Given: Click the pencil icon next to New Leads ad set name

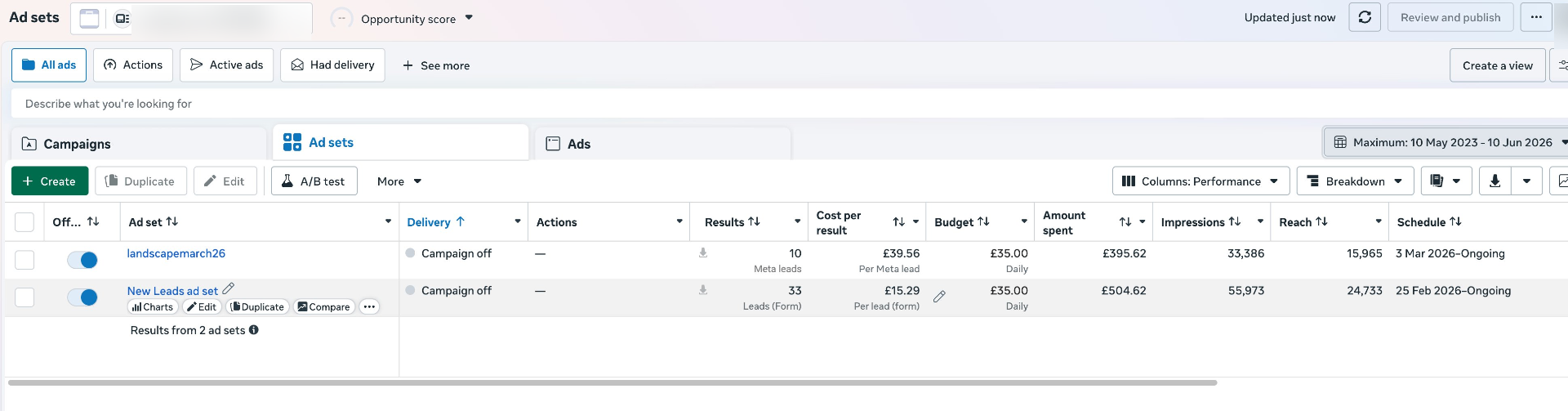Looking at the screenshot, I should coord(229,288).
